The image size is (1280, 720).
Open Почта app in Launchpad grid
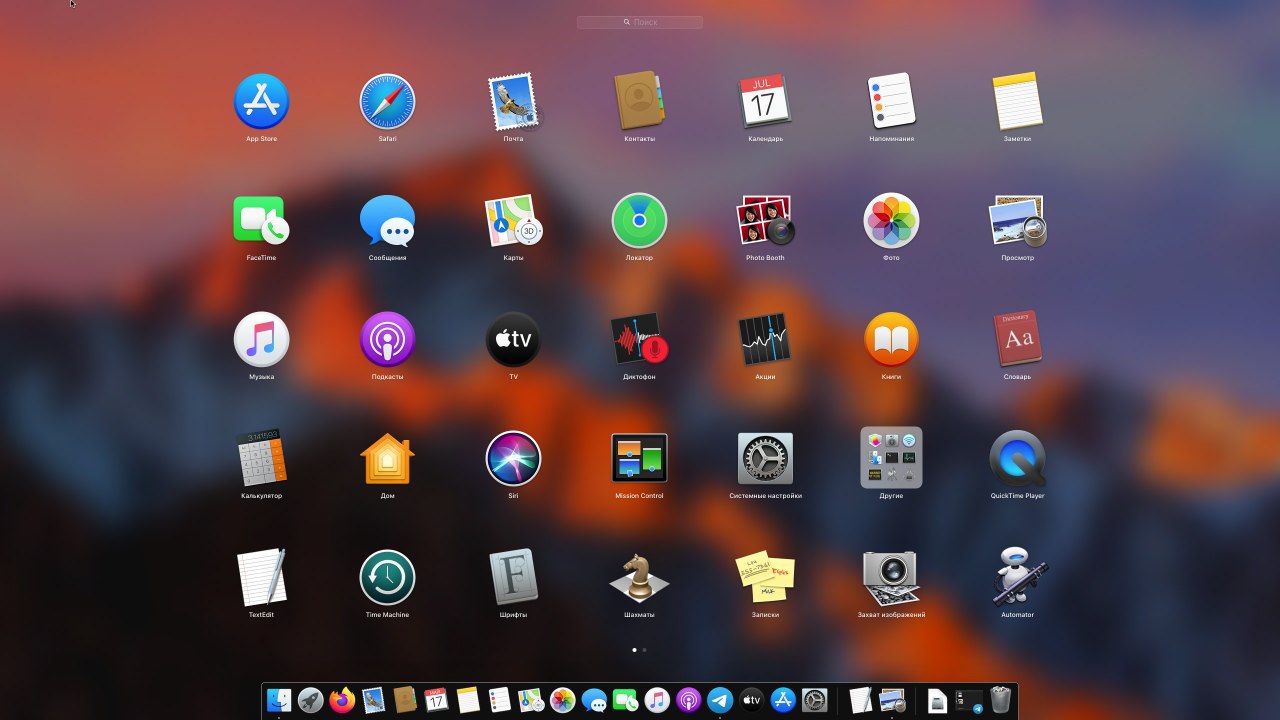[513, 102]
